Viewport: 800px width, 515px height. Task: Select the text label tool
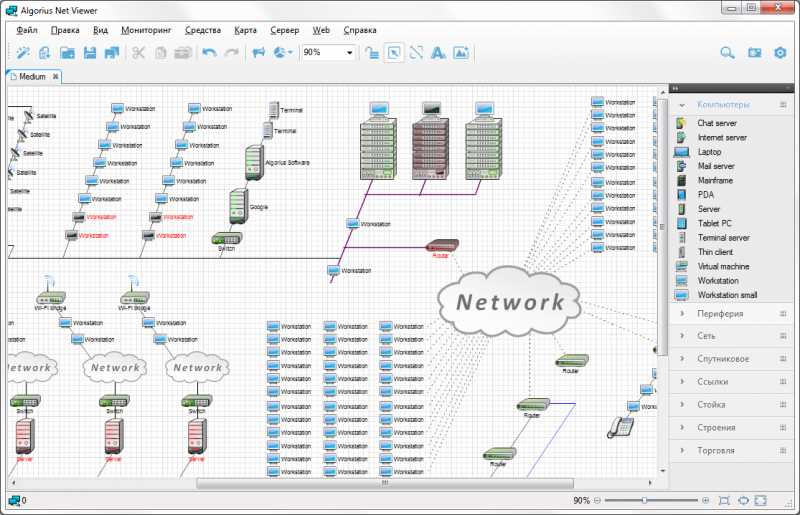[438, 53]
